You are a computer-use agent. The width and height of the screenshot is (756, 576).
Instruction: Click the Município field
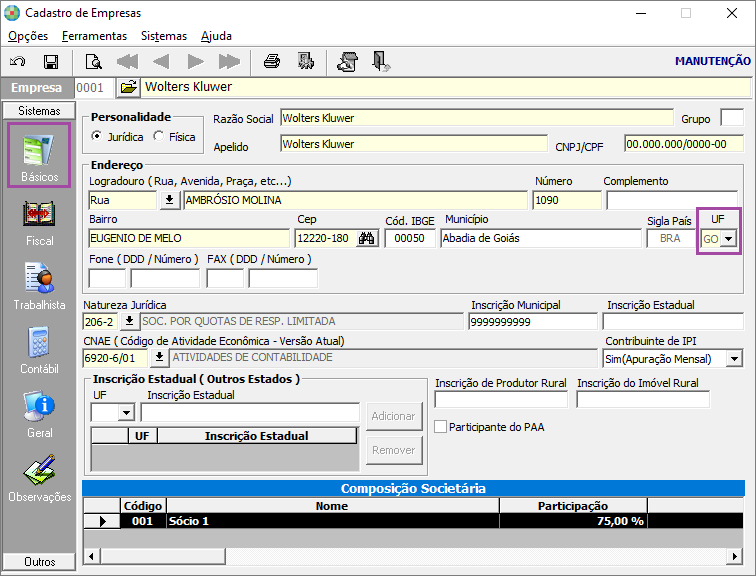click(540, 238)
